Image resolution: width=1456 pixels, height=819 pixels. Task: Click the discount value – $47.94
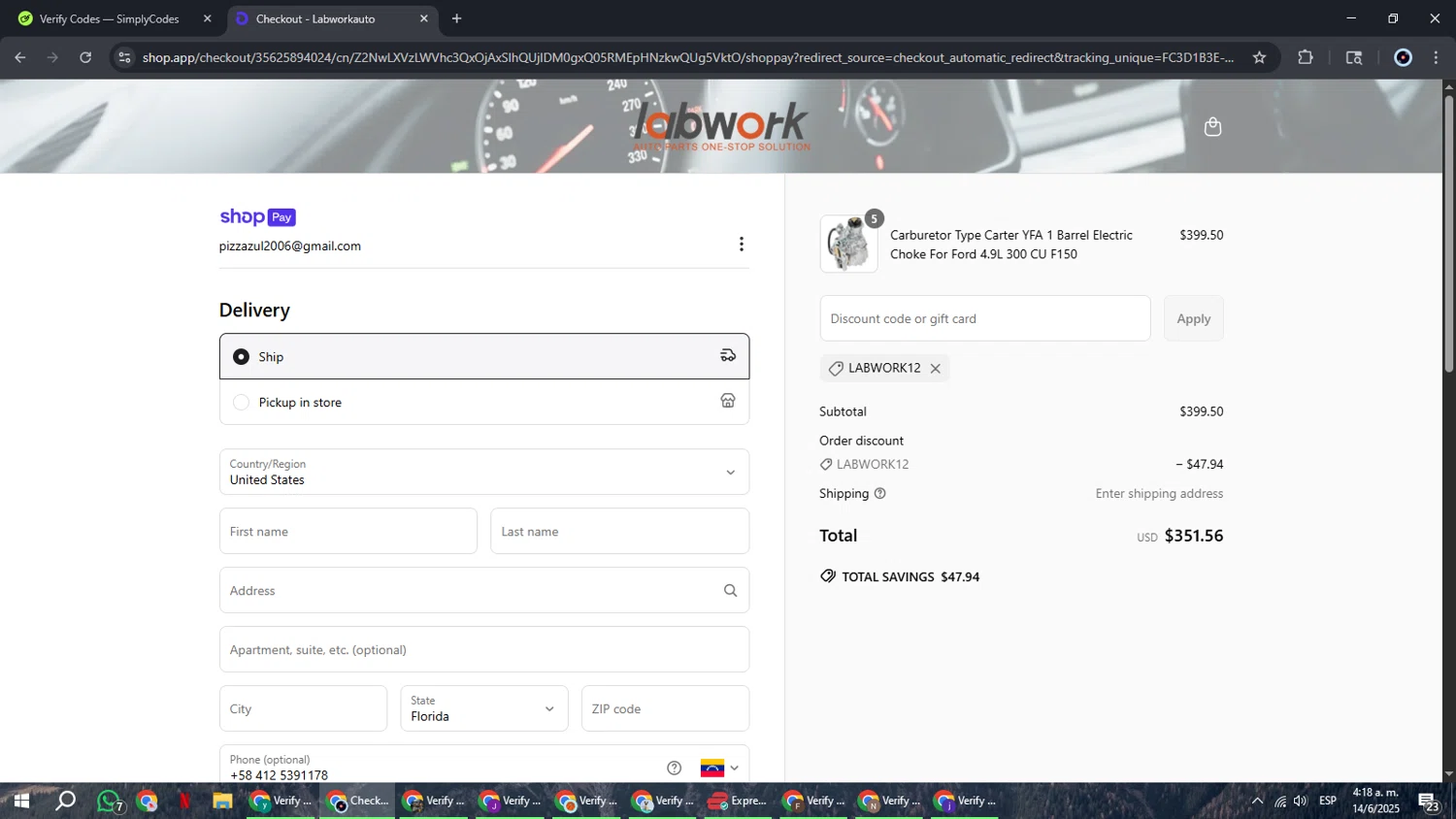[x=1200, y=464]
